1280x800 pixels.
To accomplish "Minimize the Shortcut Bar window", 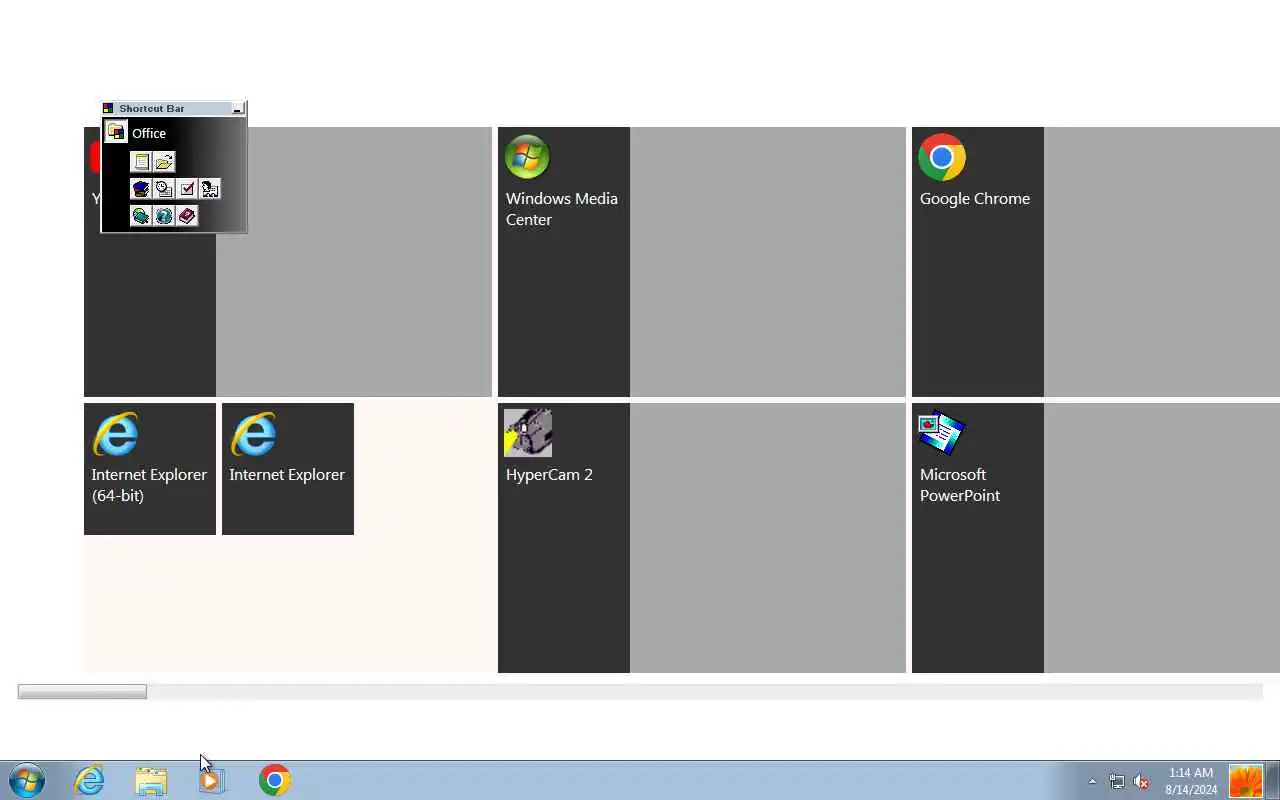I will coord(237,108).
